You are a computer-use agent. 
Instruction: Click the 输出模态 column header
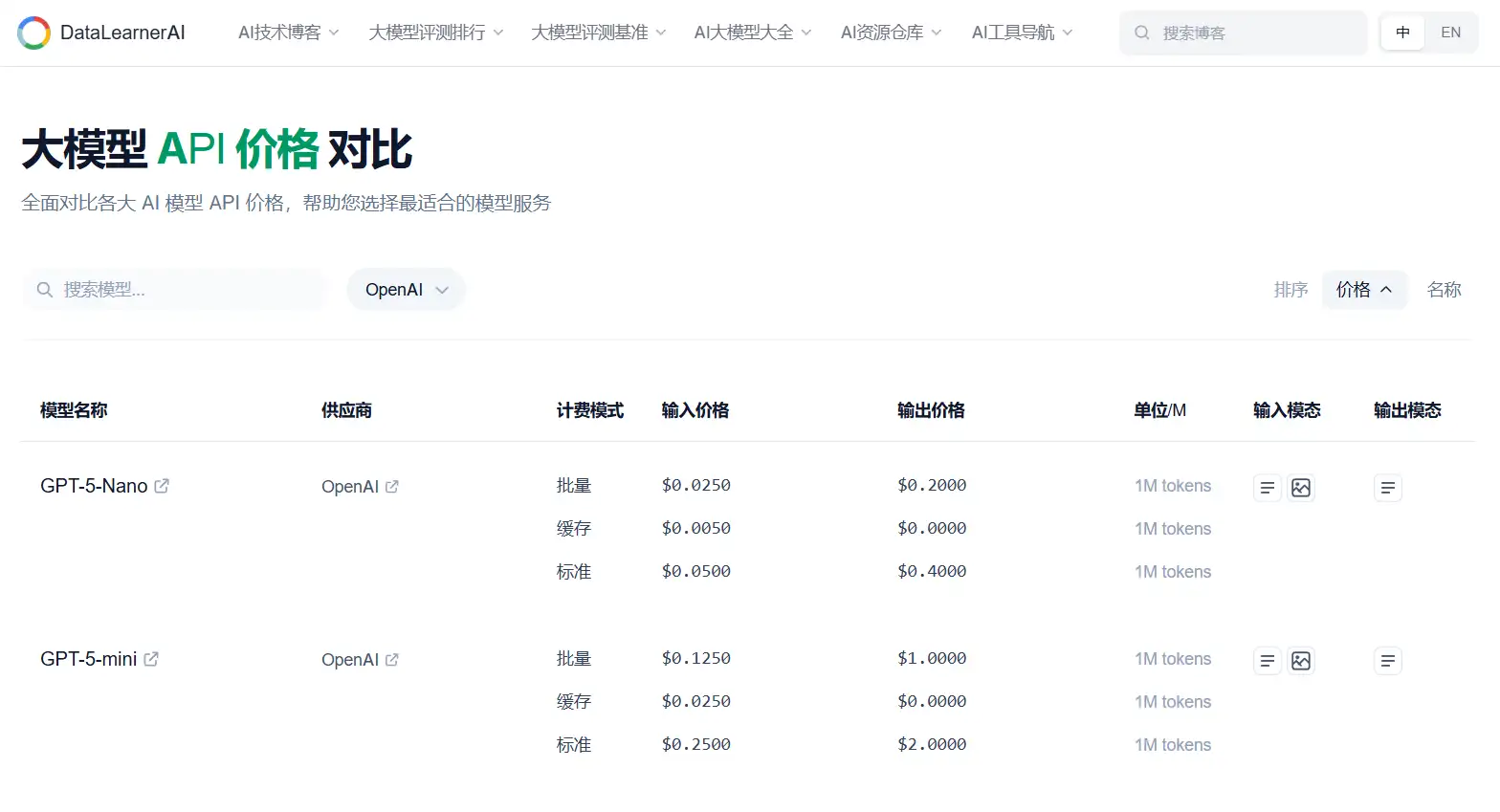coord(1408,410)
